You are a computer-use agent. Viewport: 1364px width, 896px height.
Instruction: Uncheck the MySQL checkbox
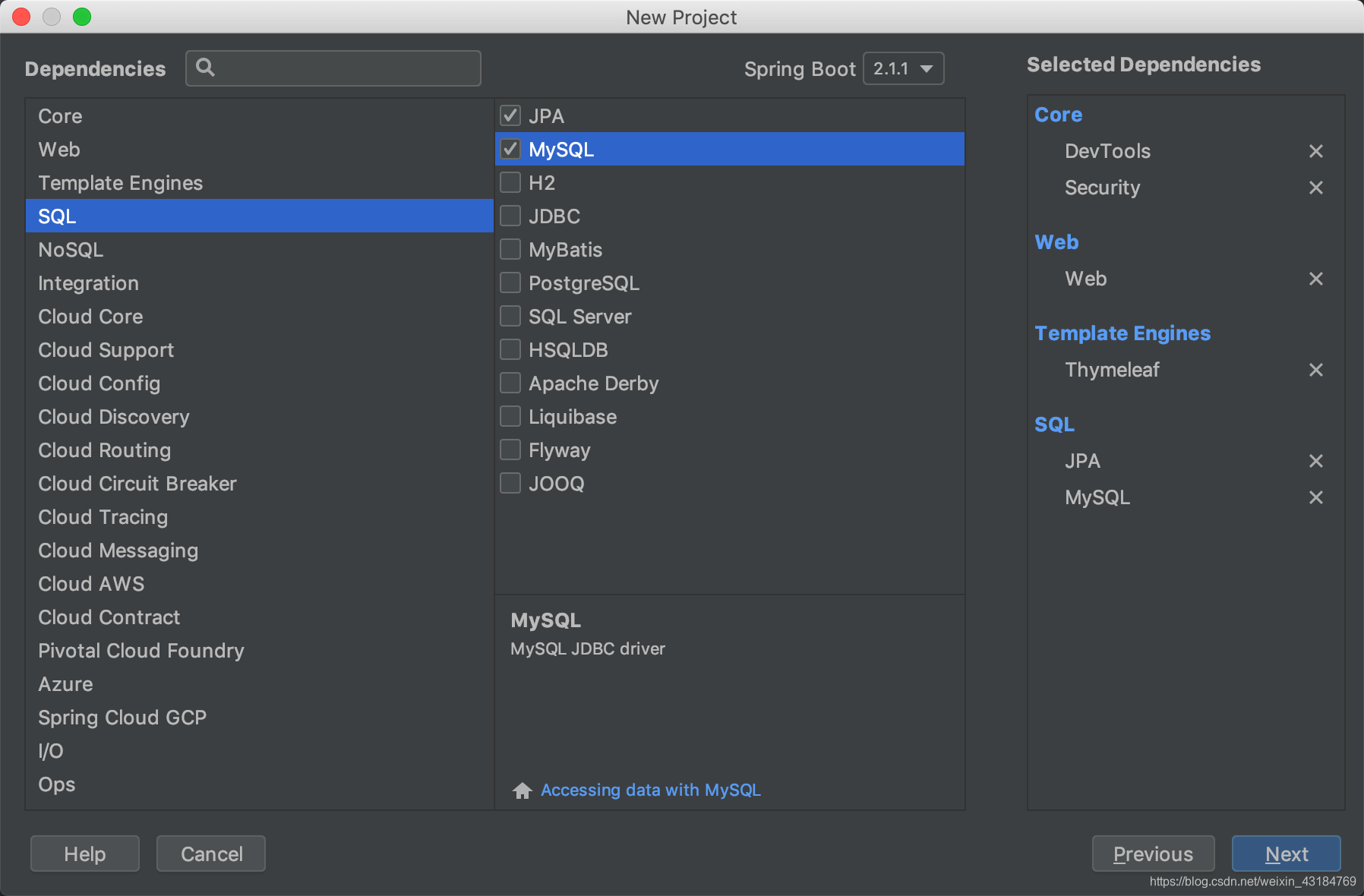(510, 149)
